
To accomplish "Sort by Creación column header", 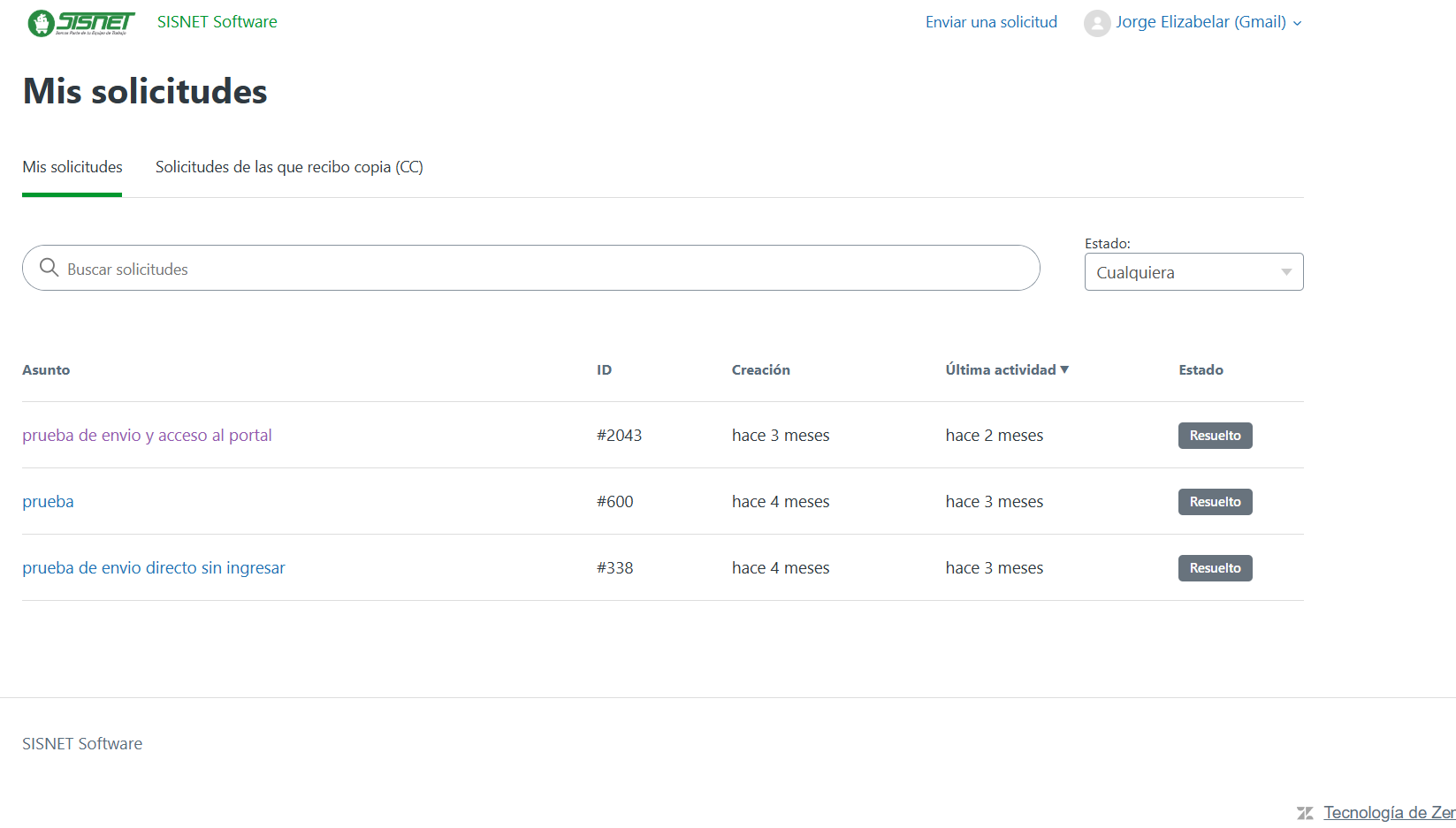I will point(760,369).
